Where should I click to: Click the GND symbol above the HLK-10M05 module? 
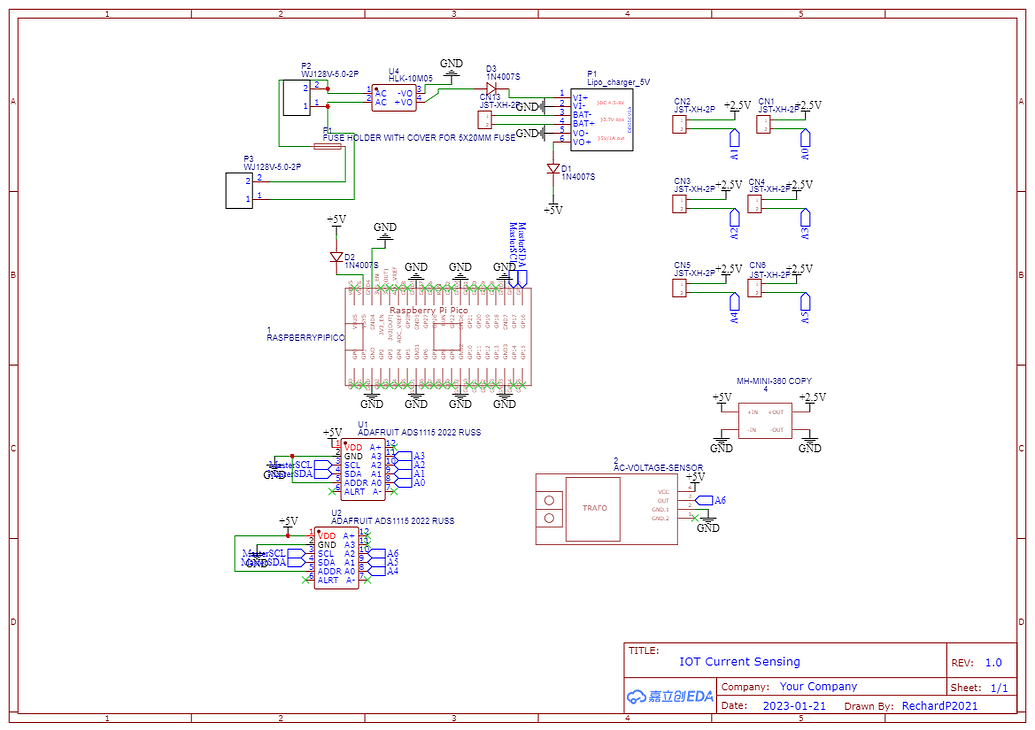[x=452, y=70]
